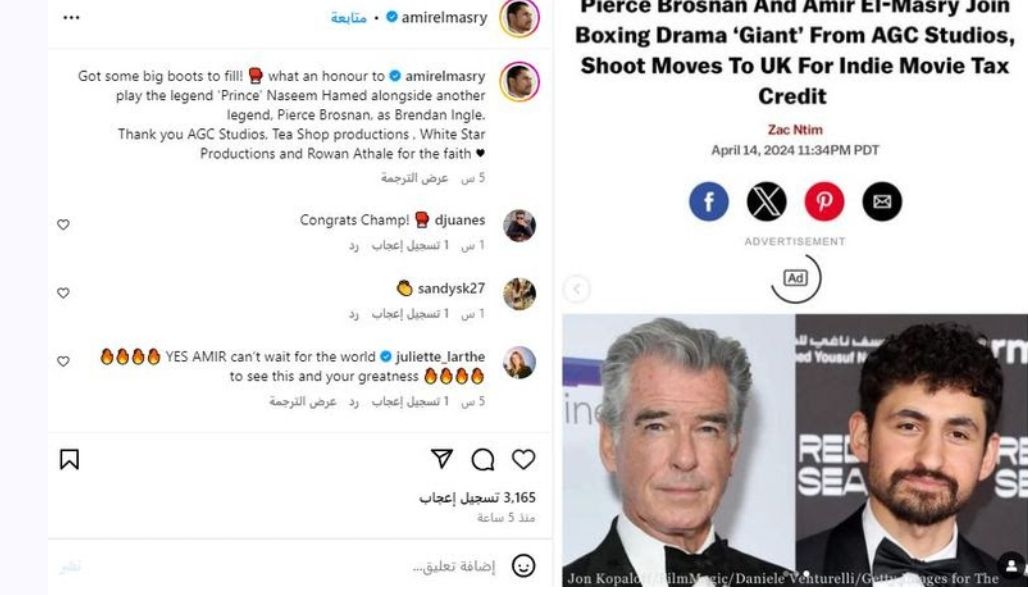Like sandysk27's comment with heart

click(x=63, y=293)
